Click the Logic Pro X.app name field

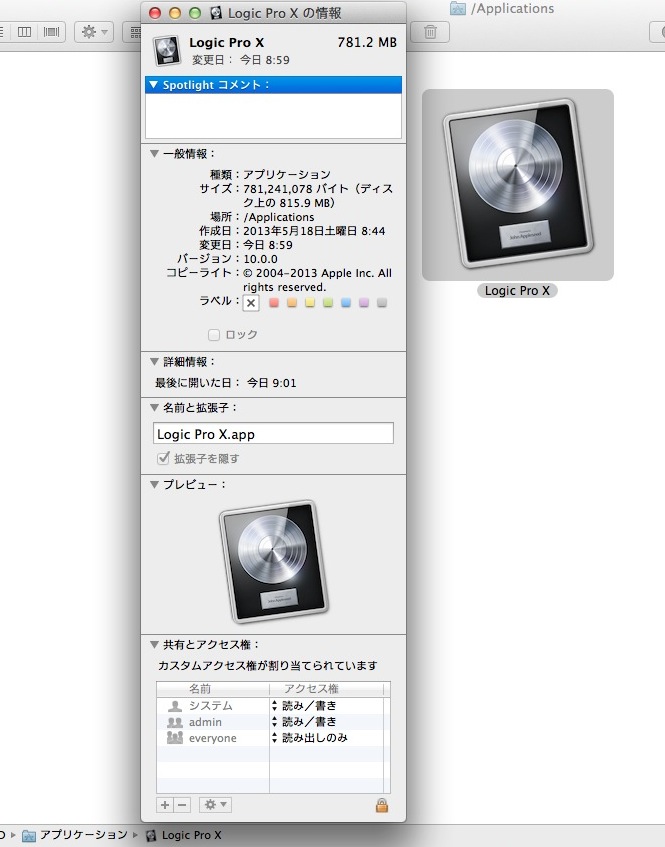point(273,433)
